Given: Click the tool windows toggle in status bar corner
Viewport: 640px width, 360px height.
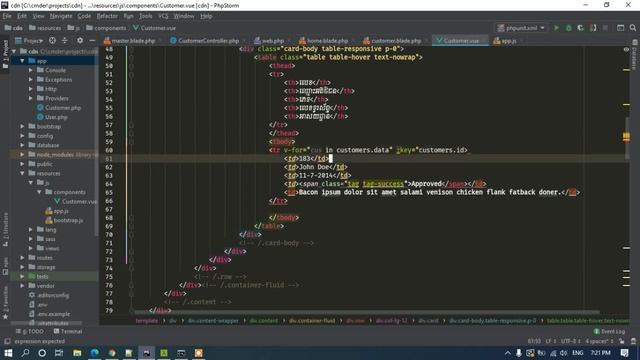Looking at the screenshot, I should [7, 341].
